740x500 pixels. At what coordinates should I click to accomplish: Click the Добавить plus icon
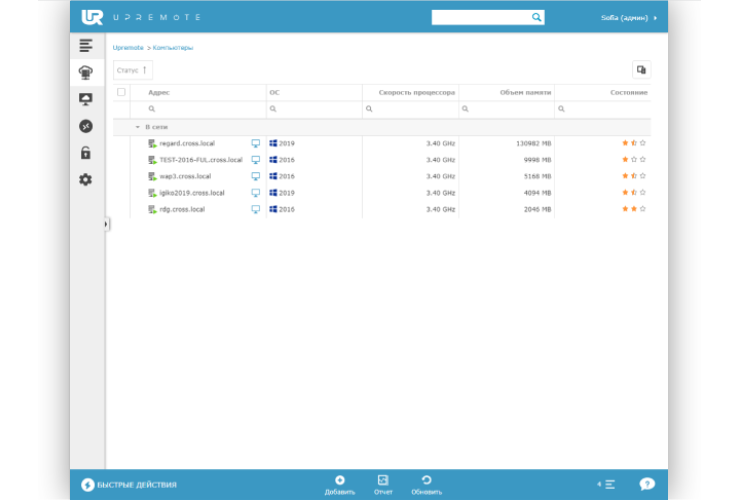coord(339,481)
